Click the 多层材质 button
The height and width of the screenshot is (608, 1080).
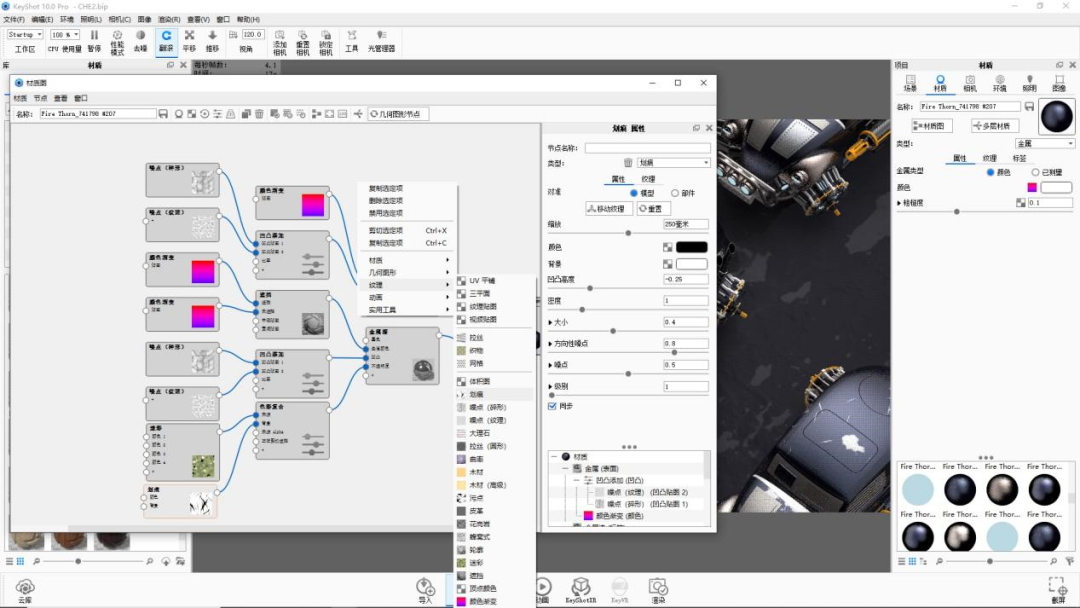995,126
